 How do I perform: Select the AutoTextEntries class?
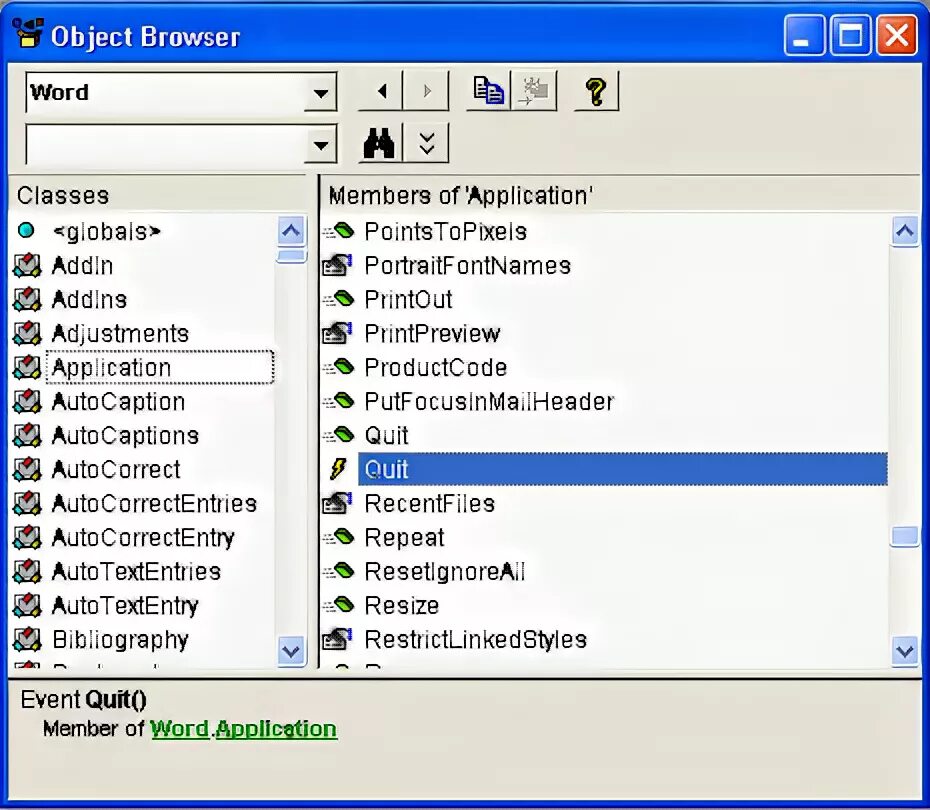click(136, 572)
